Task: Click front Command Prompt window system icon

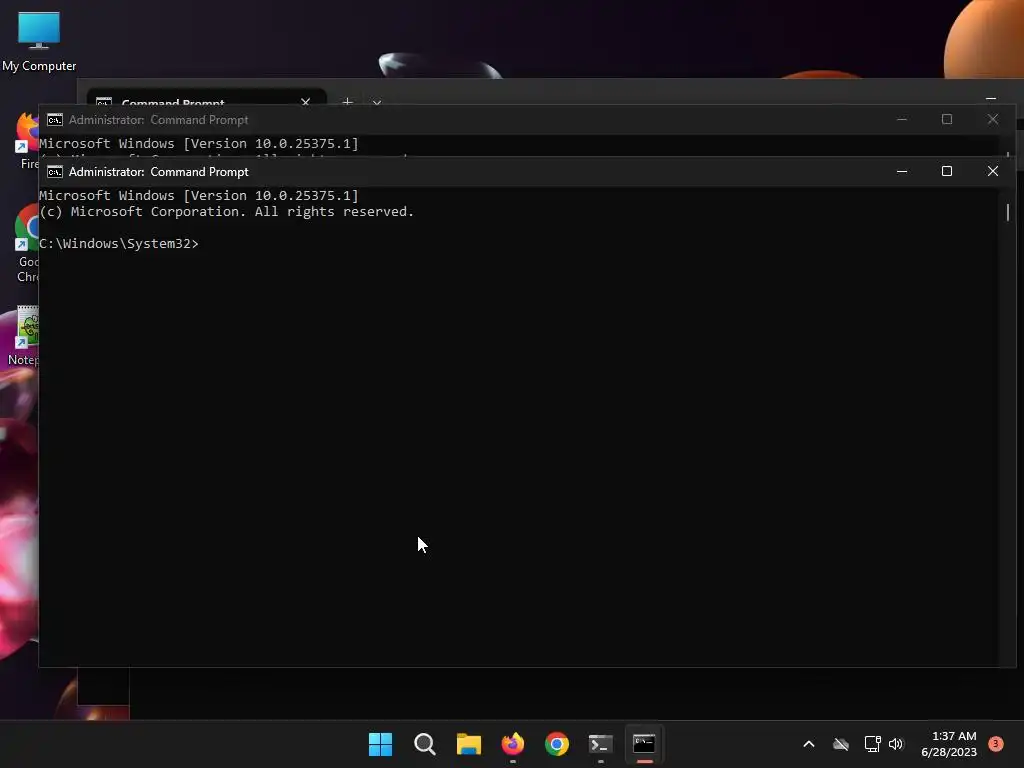Action: (55, 172)
